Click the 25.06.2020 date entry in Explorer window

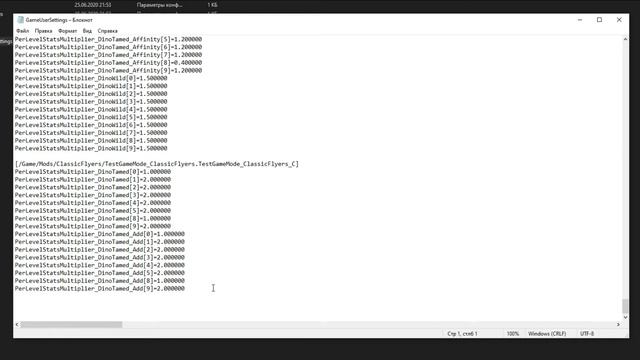pyautogui.click(x=93, y=5)
